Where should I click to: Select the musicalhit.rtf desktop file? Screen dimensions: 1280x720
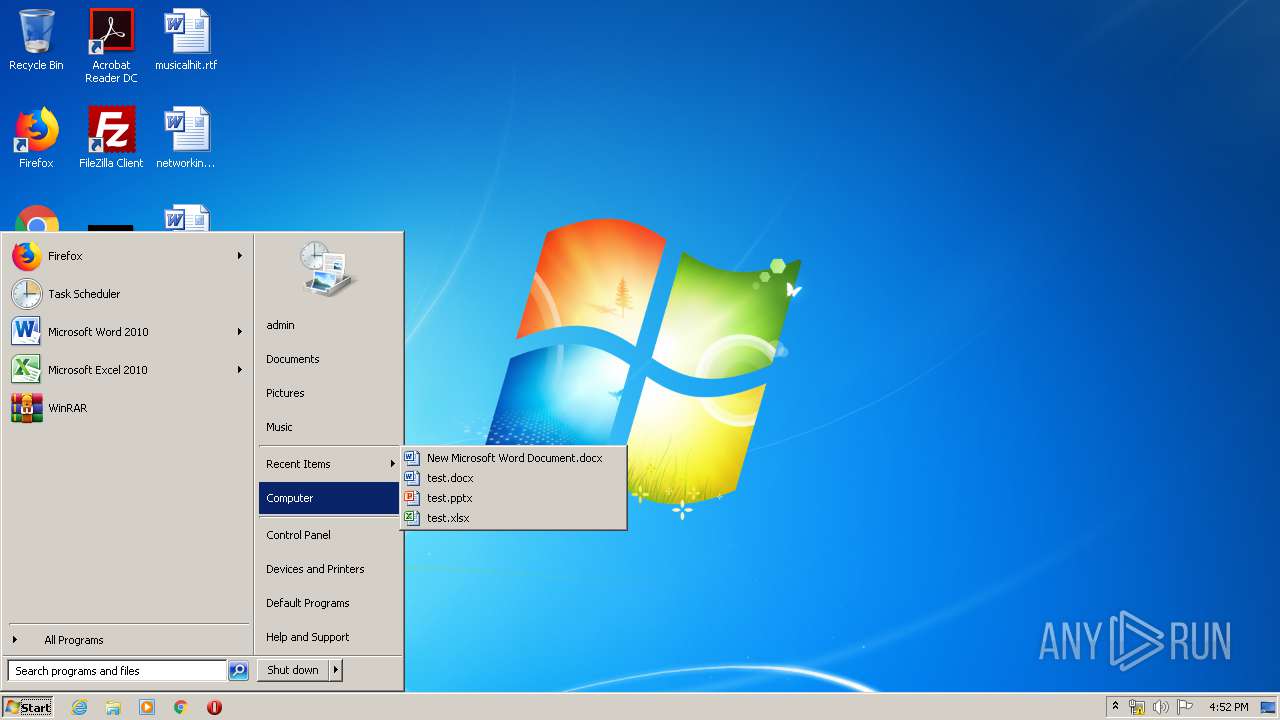pos(186,40)
